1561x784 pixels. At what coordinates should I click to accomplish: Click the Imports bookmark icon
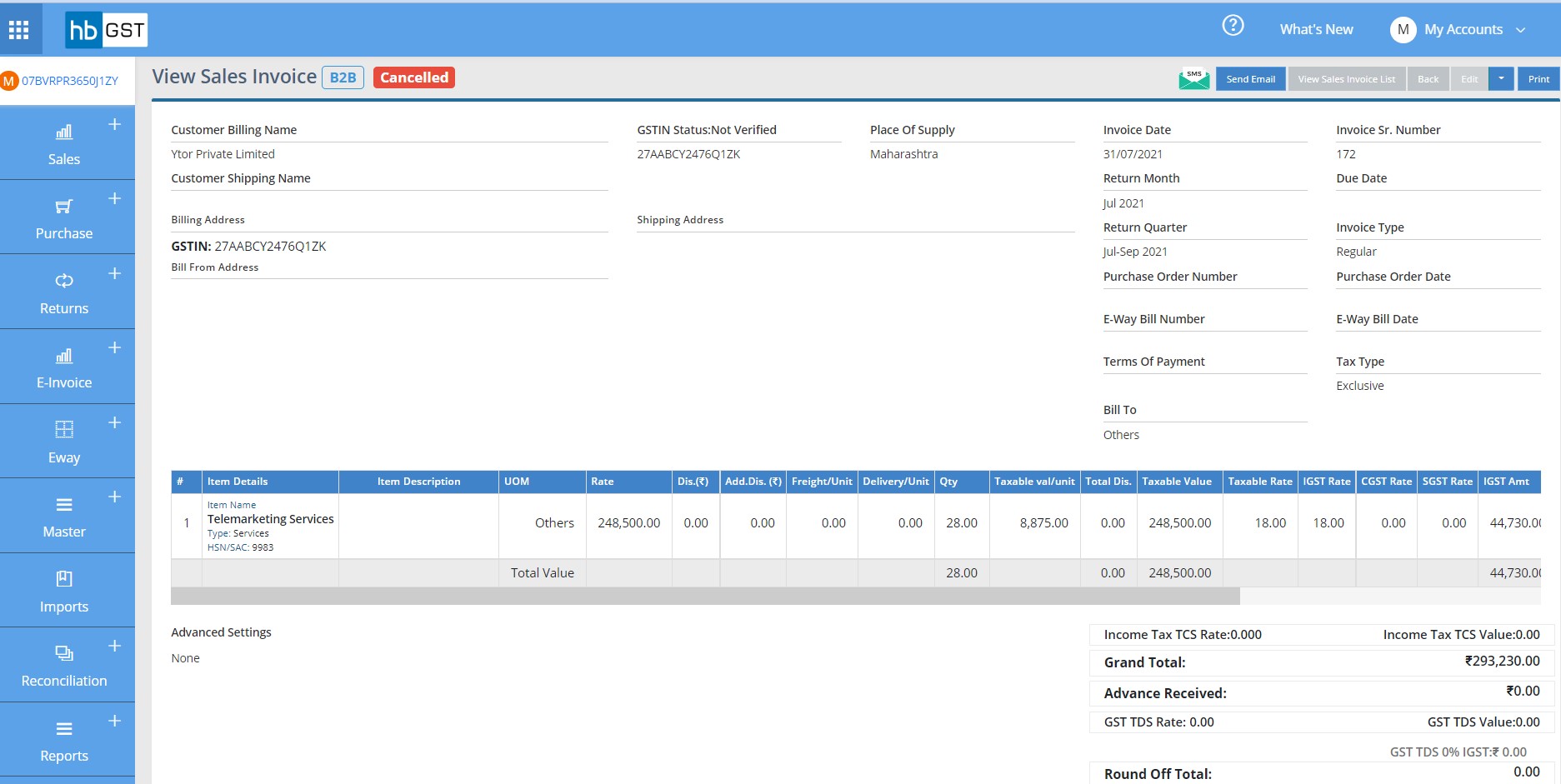click(x=64, y=578)
